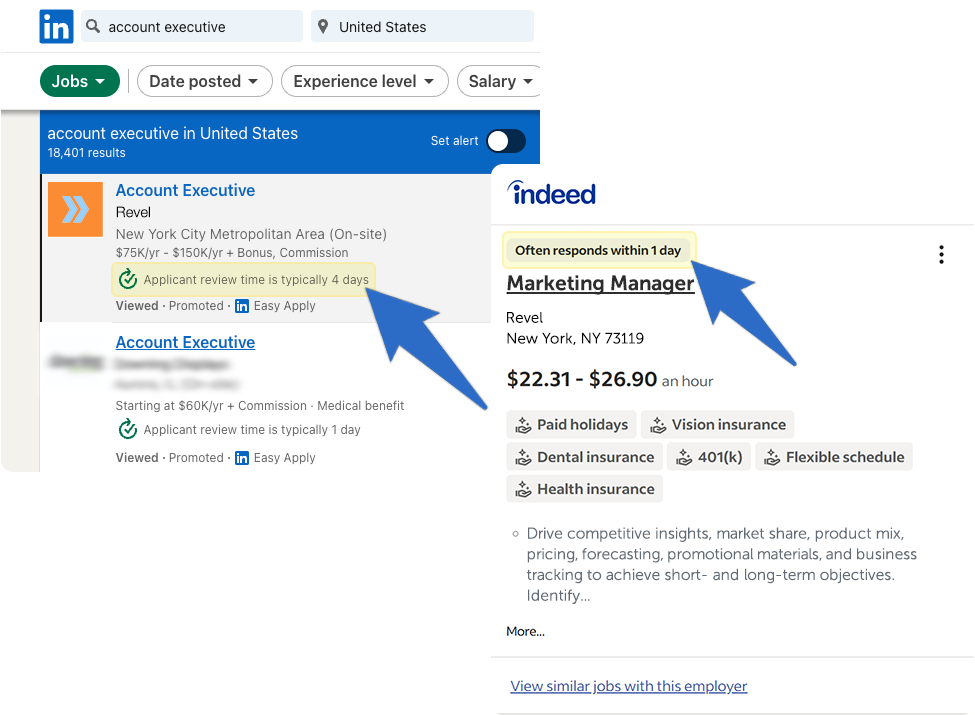
Task: Open the Jobs dropdown filter
Action: click(x=80, y=81)
